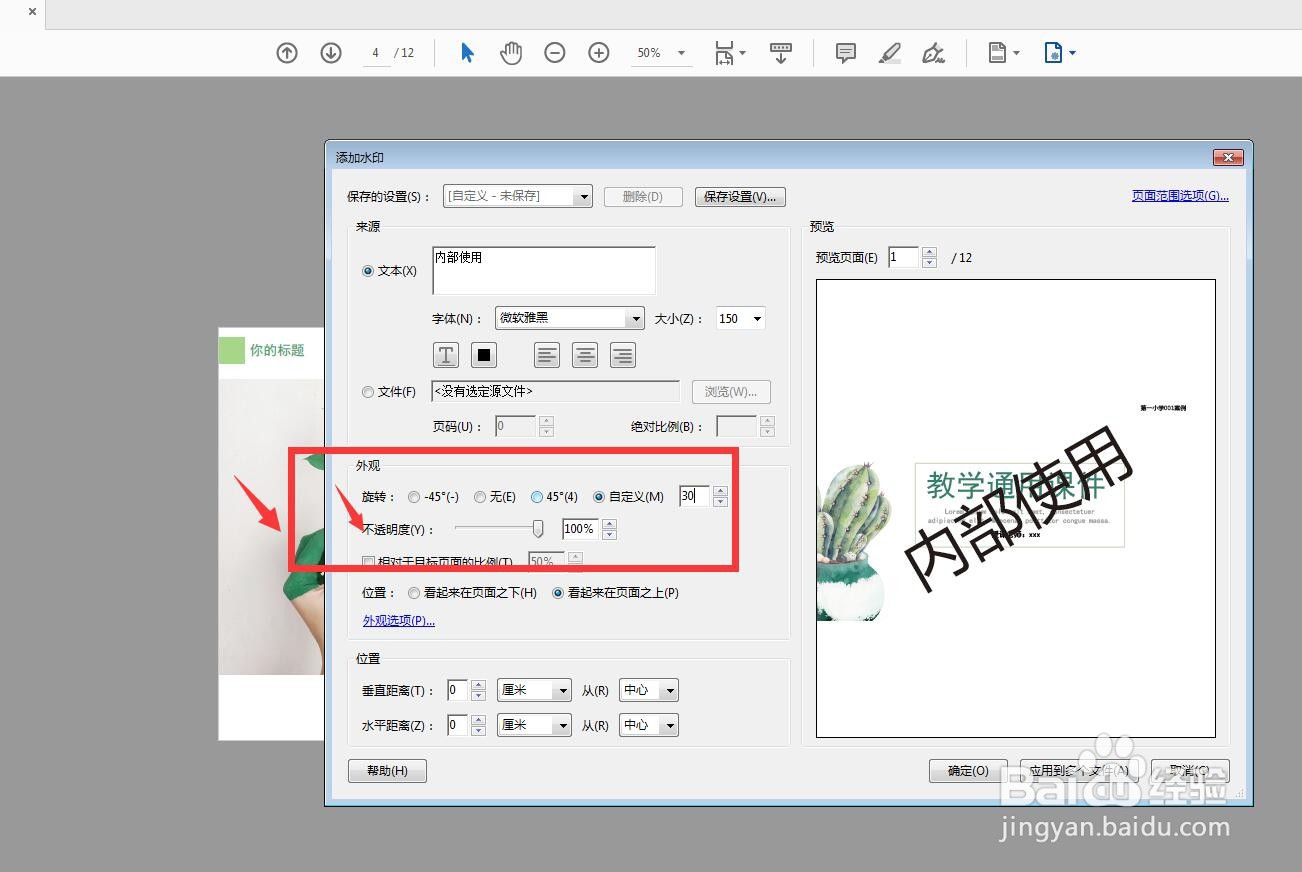Select 看起来在页面之上(P) option
Viewport: 1302px width, 872px height.
coord(558,593)
